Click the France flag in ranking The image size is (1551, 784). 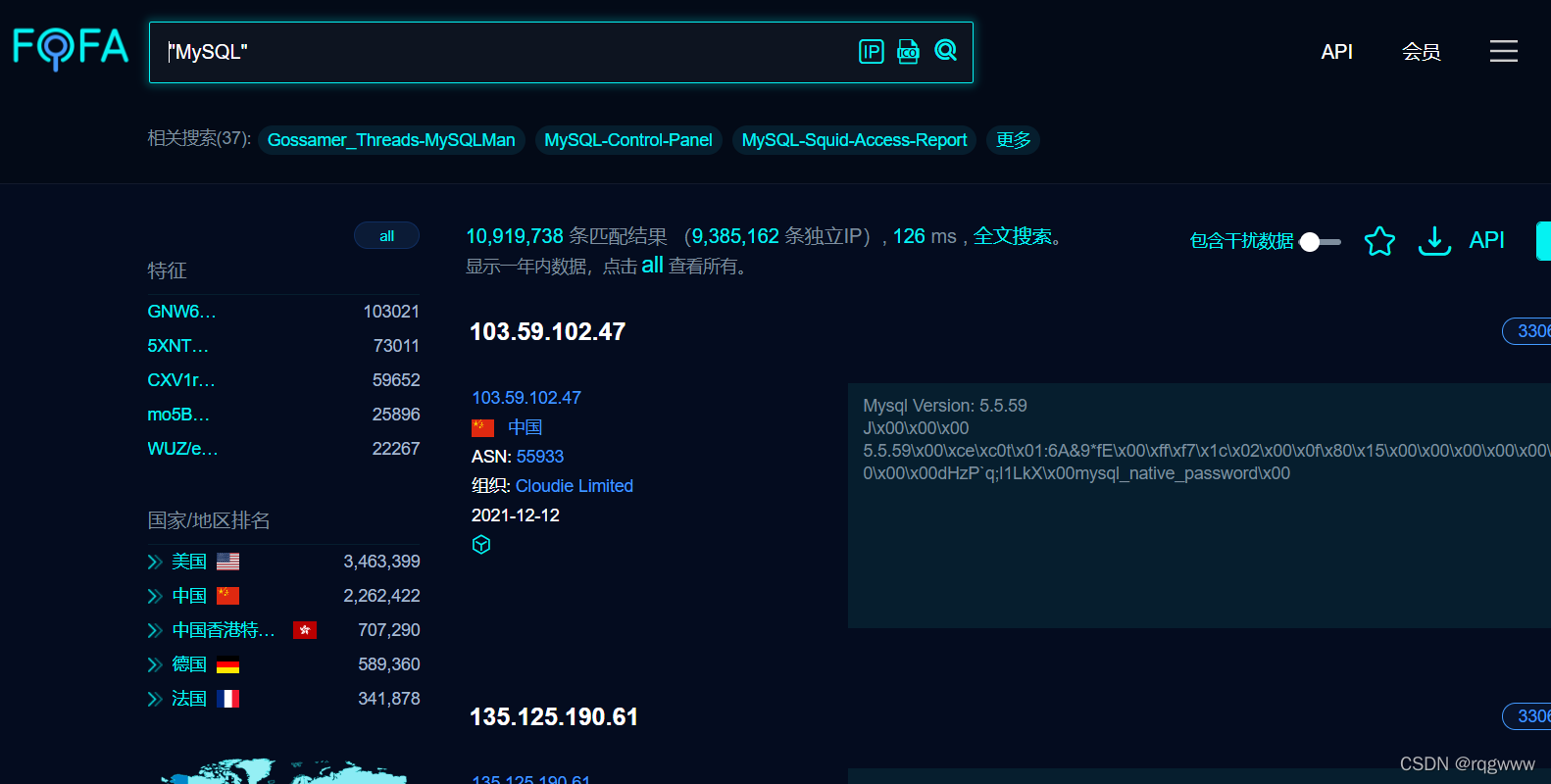click(x=227, y=699)
